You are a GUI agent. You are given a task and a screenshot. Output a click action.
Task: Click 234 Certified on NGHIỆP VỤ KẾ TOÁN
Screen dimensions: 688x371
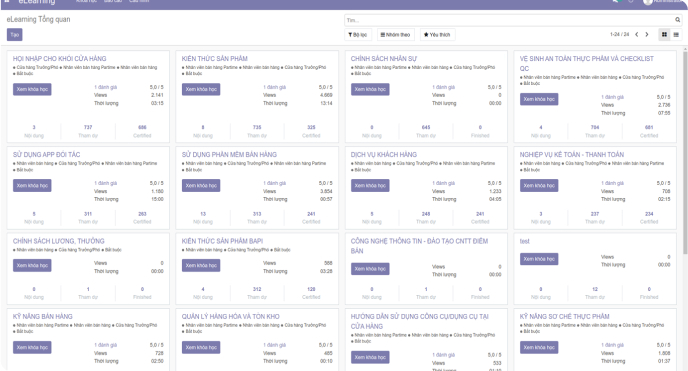tap(649, 218)
